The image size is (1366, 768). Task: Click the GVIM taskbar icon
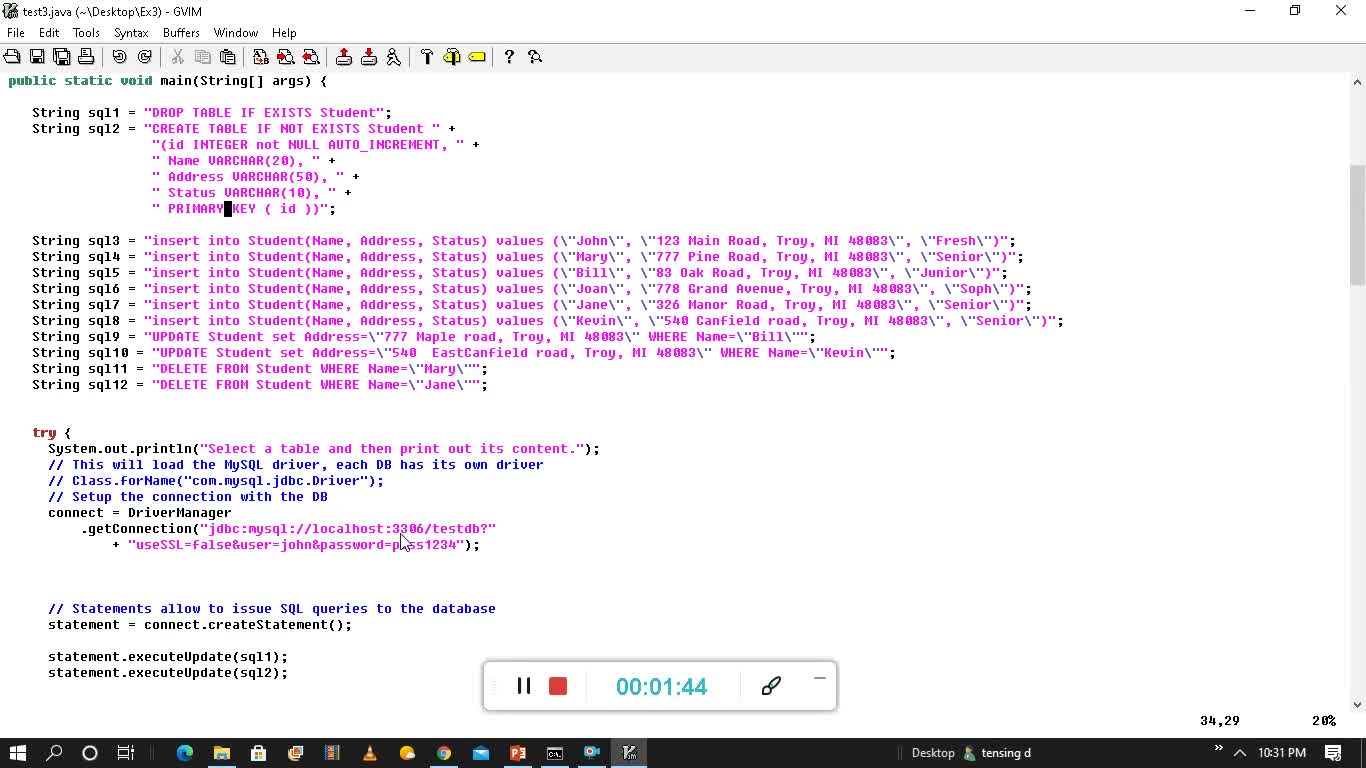click(x=629, y=753)
